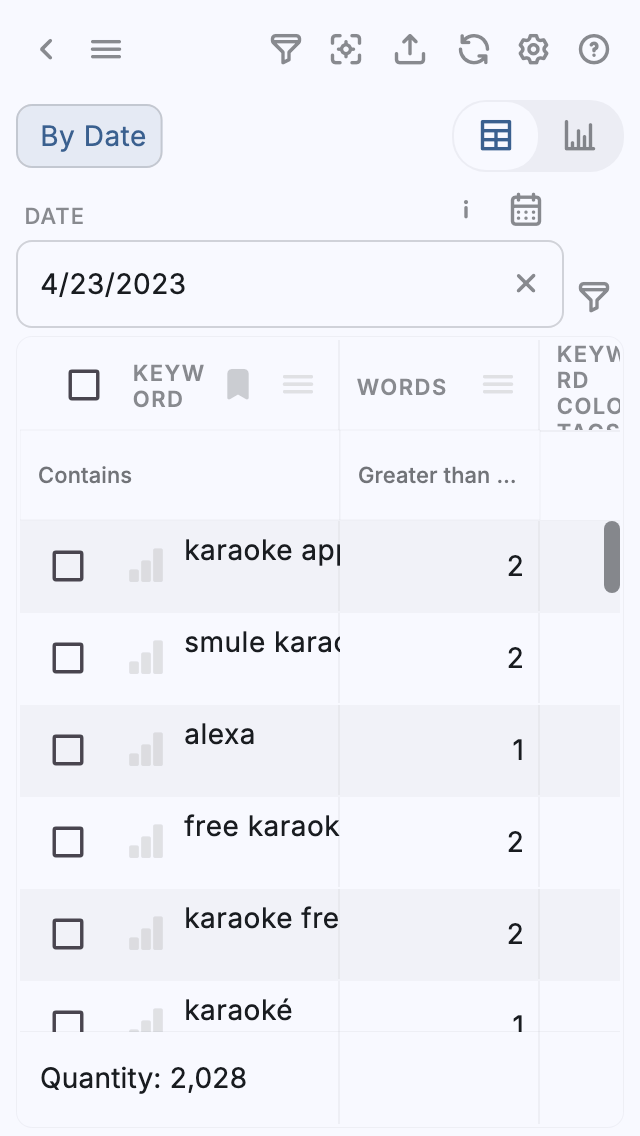
Task: Click the export upload icon
Action: point(410,49)
